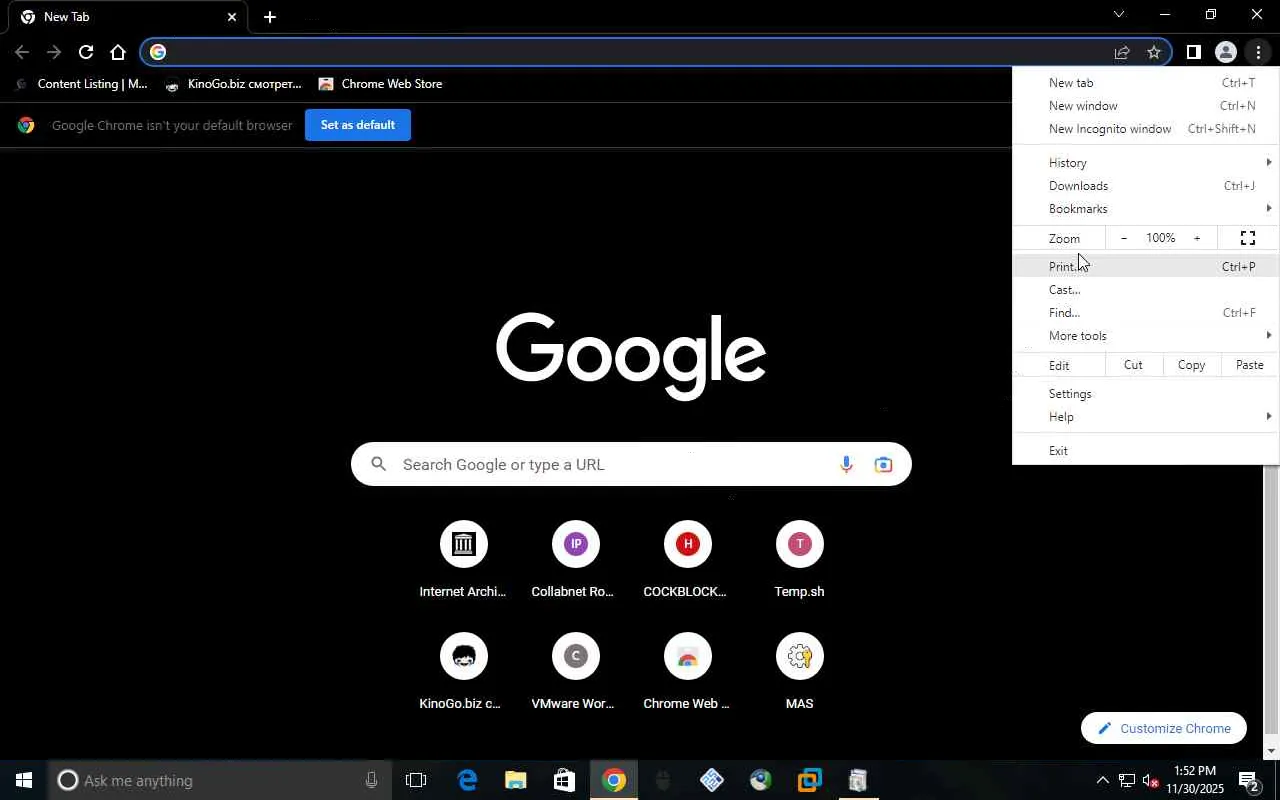Open the Windows Start menu
The height and width of the screenshot is (800, 1280).
coord(24,780)
